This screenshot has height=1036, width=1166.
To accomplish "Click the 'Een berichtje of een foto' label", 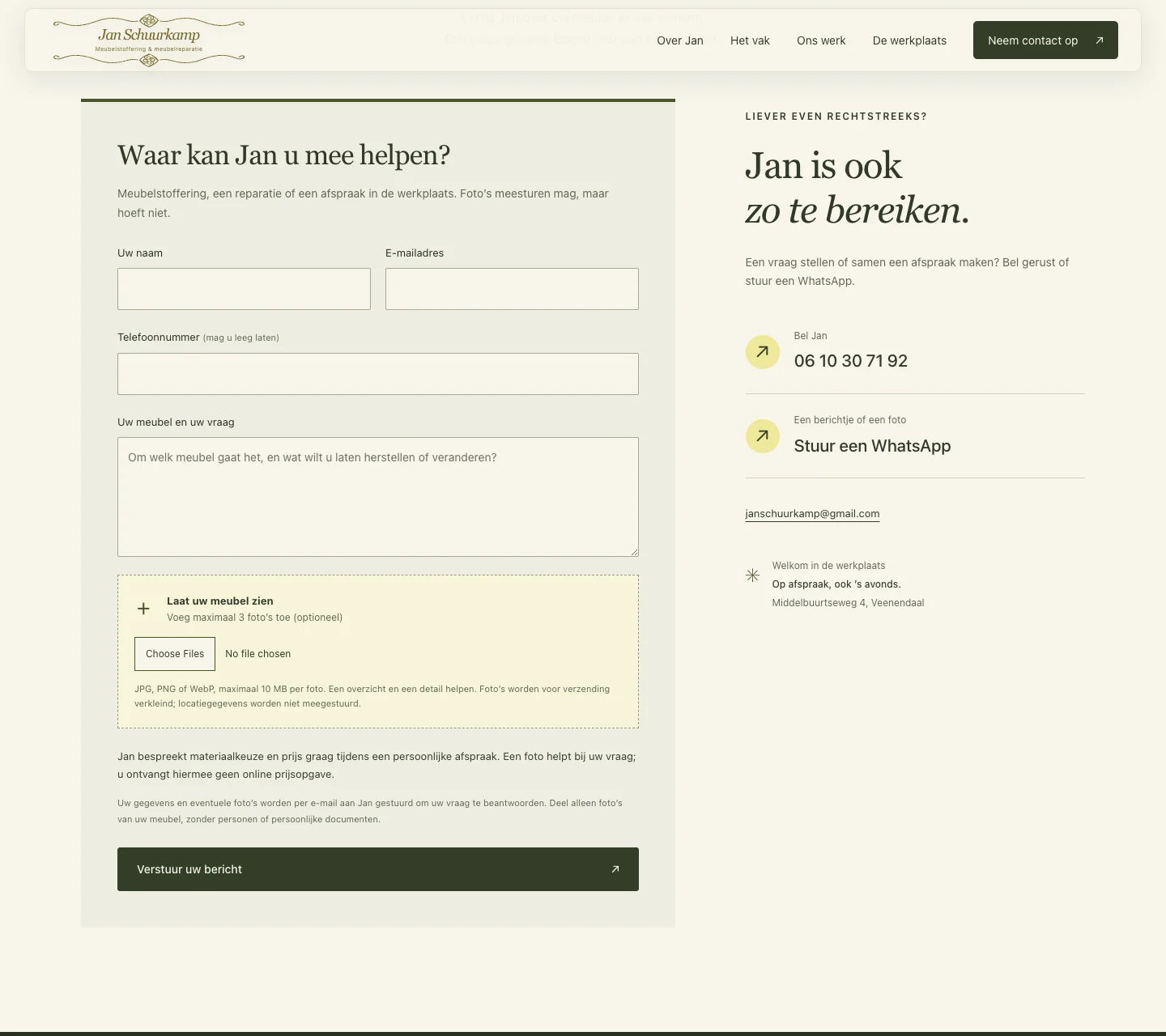I will (850, 420).
